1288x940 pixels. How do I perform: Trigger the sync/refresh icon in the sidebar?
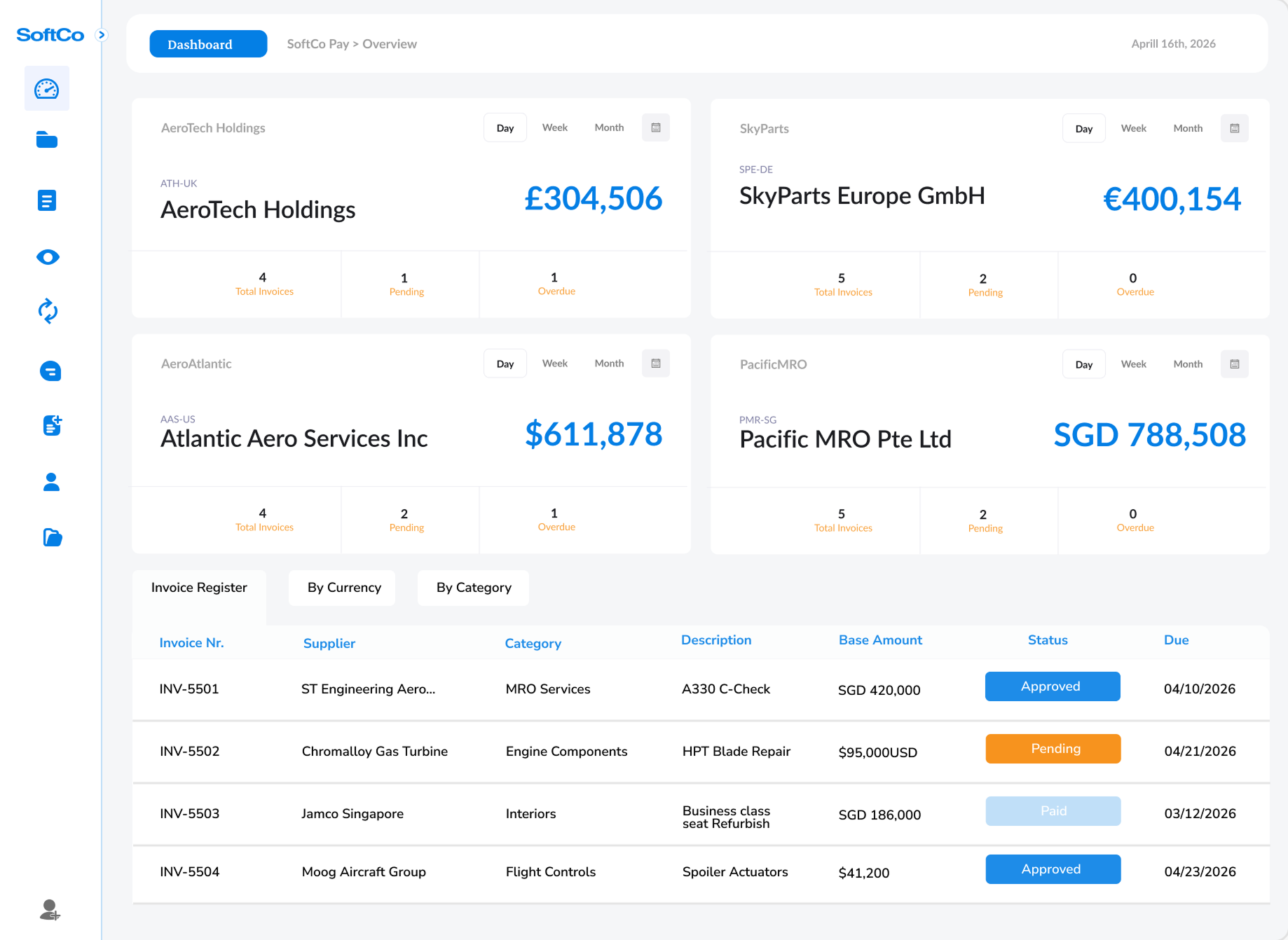46,312
